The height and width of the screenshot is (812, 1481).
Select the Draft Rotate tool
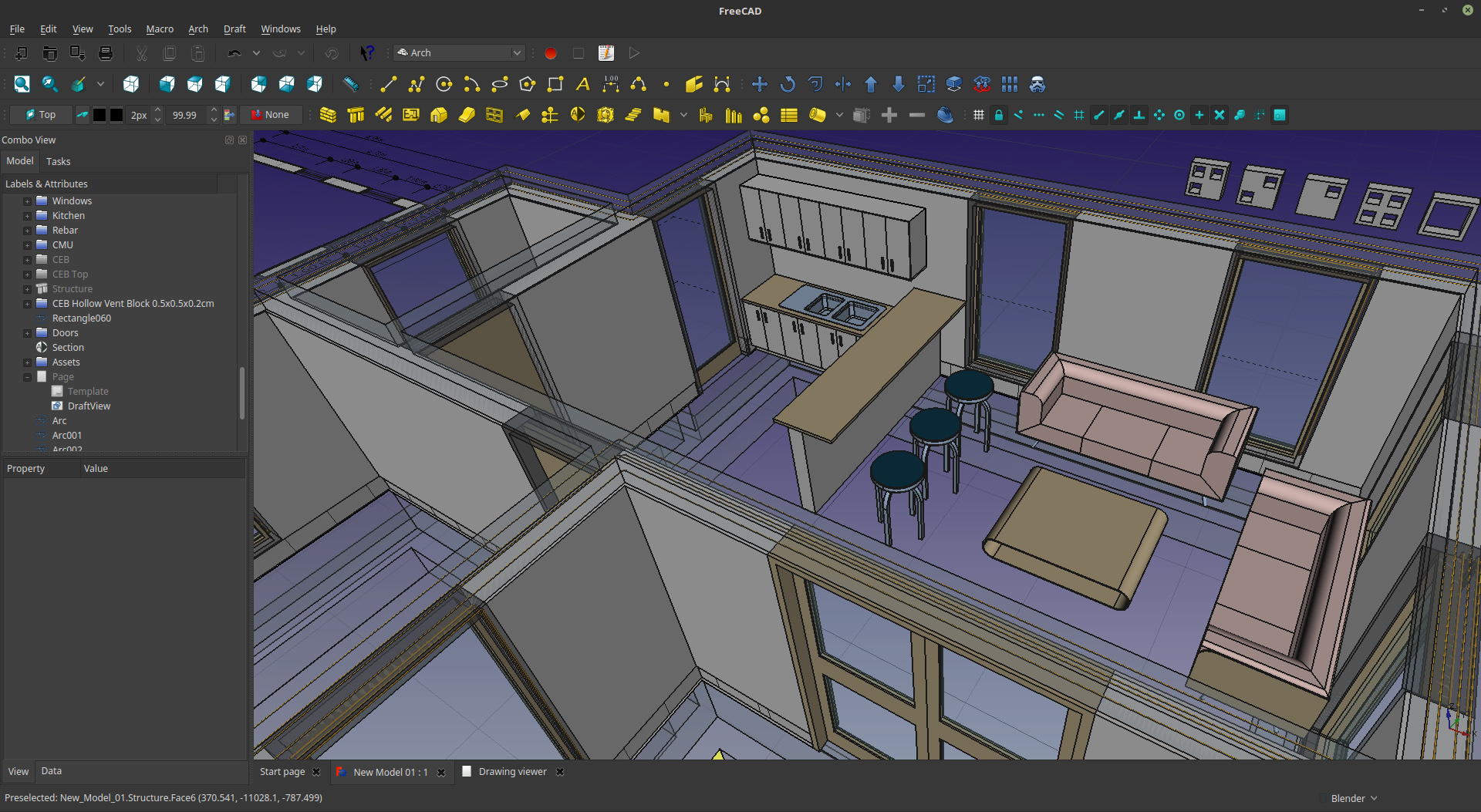point(788,84)
